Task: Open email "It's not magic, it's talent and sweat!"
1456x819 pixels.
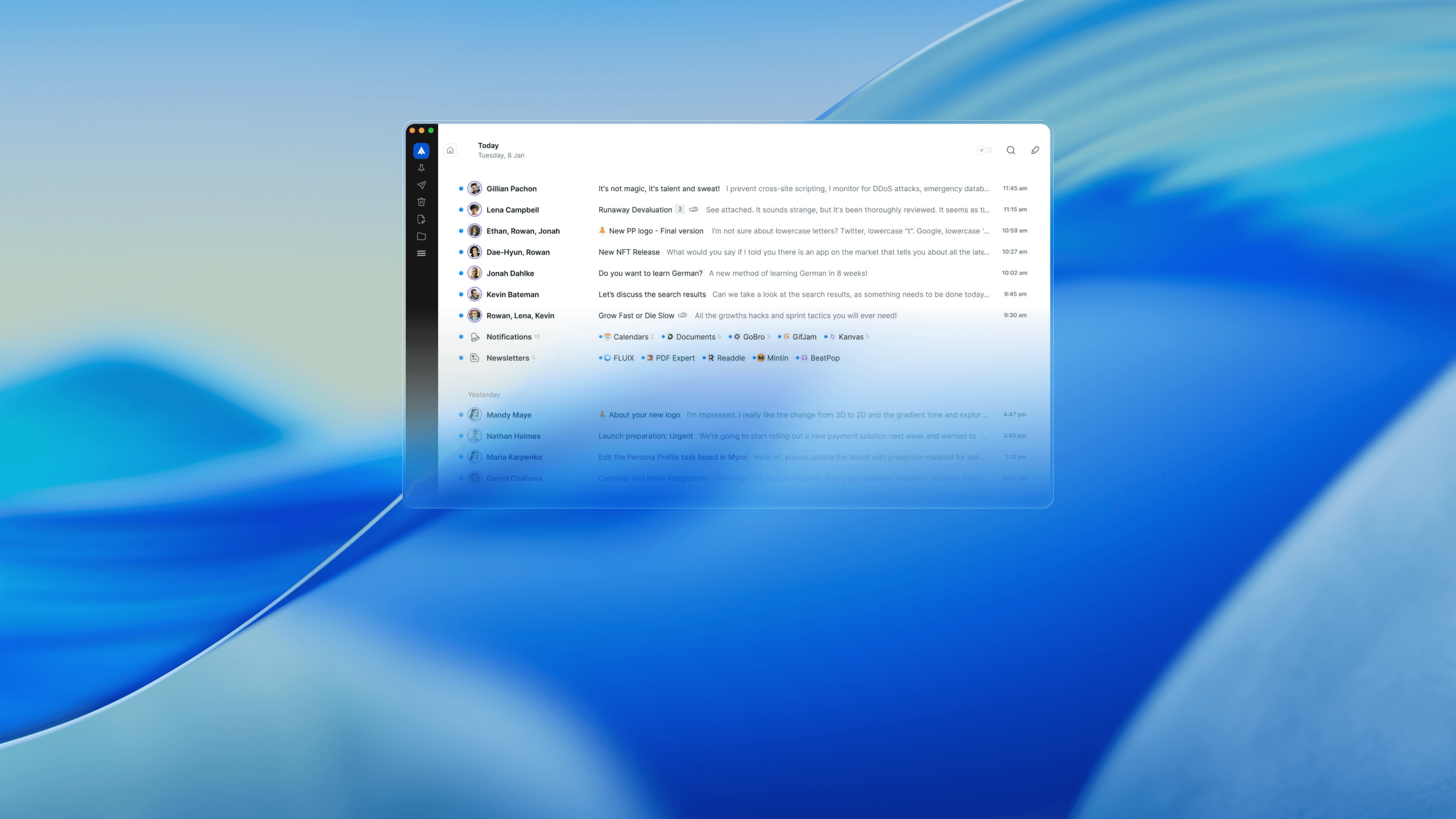Action: point(659,189)
